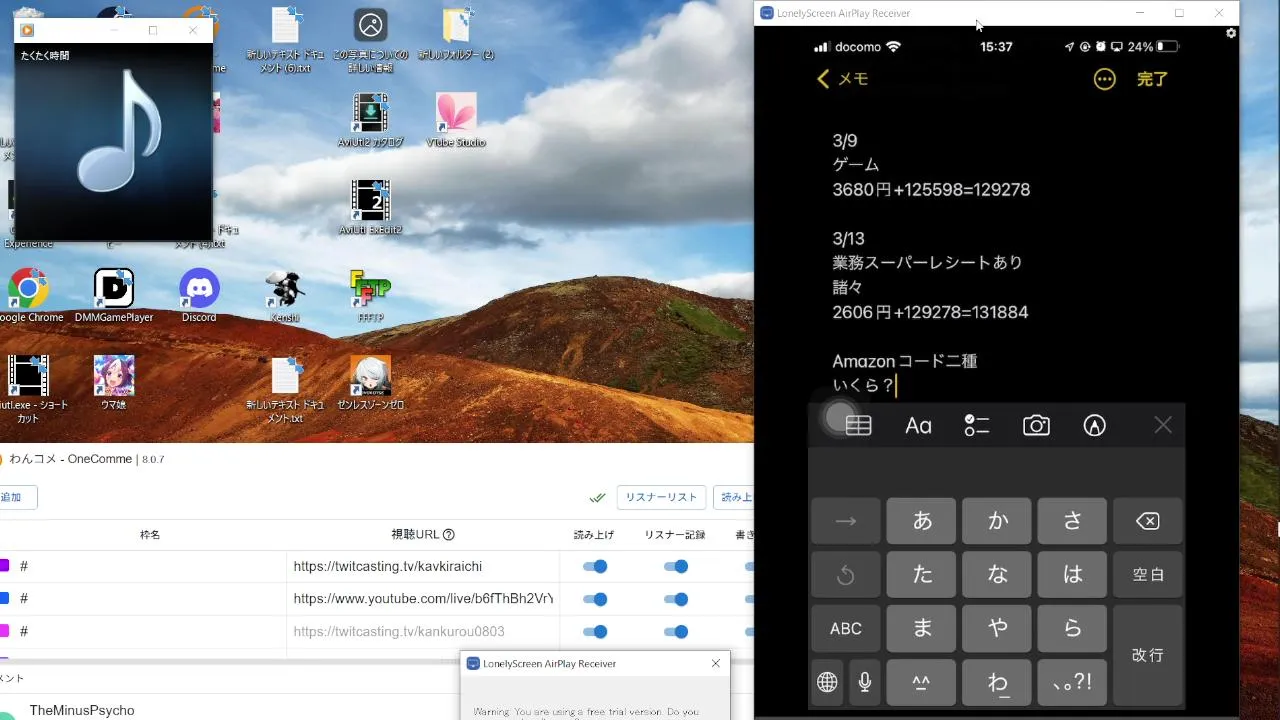Screen dimensions: 1280x720
Task: Tap the な key on kana keyboard
Action: pyautogui.click(x=997, y=575)
